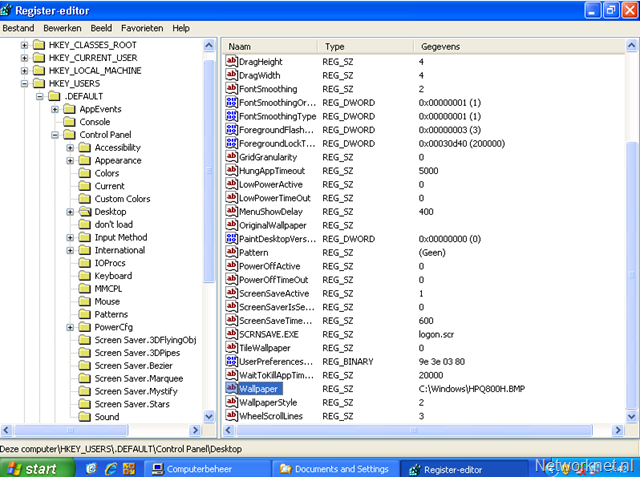
Task: Click the tree pane scroll down arrow
Action: [x=209, y=417]
